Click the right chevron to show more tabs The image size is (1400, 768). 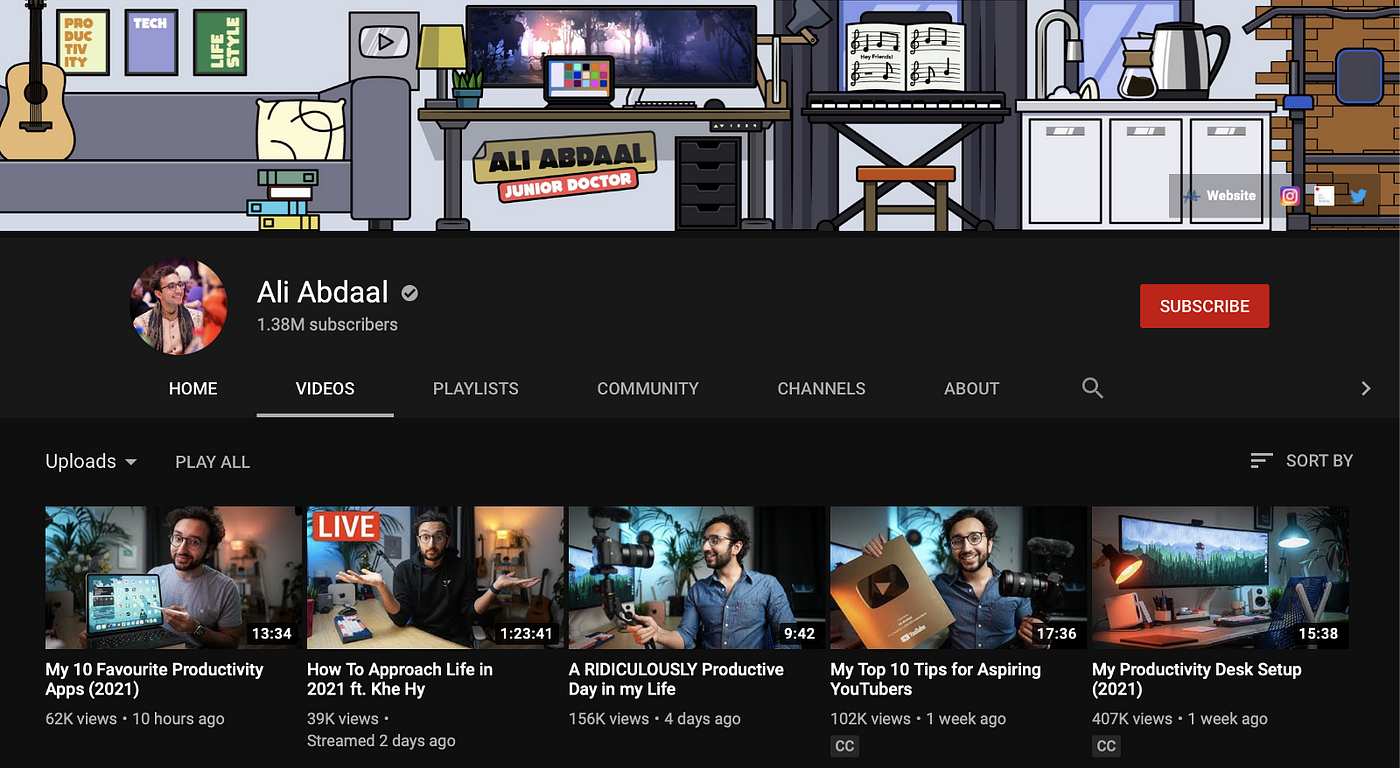(x=1366, y=388)
